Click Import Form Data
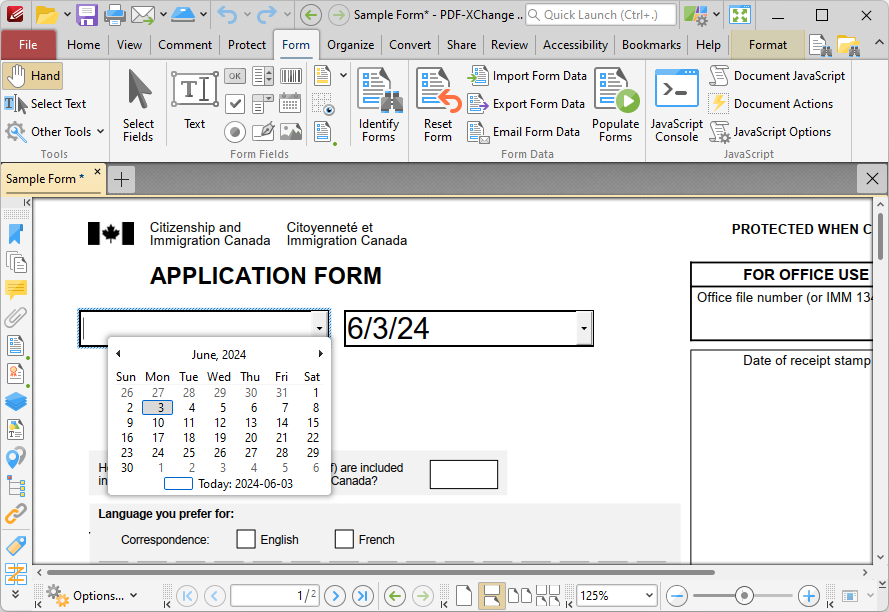Viewport: 889px width, 612px height. coord(527,76)
